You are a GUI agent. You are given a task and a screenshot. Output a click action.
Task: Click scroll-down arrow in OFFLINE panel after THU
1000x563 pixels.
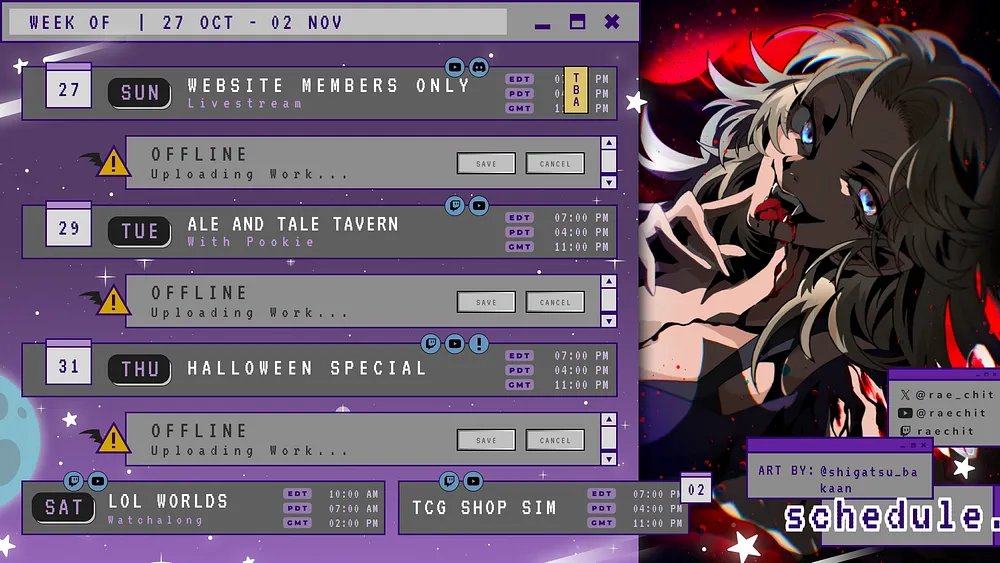click(x=609, y=458)
